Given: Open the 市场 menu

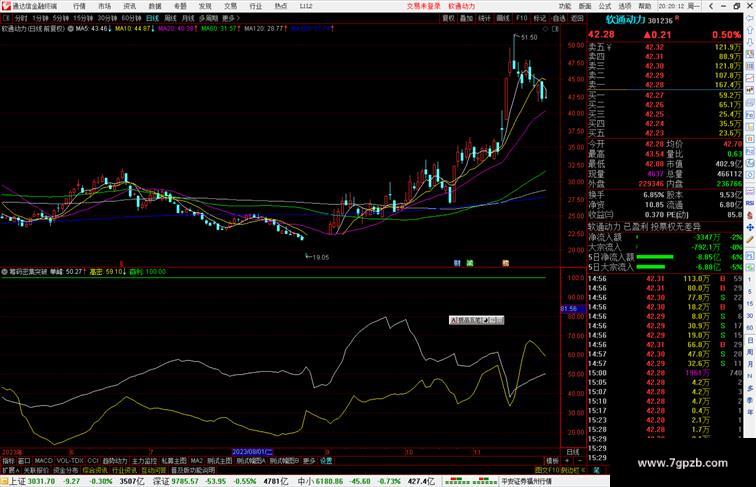Looking at the screenshot, I should pos(105,6).
